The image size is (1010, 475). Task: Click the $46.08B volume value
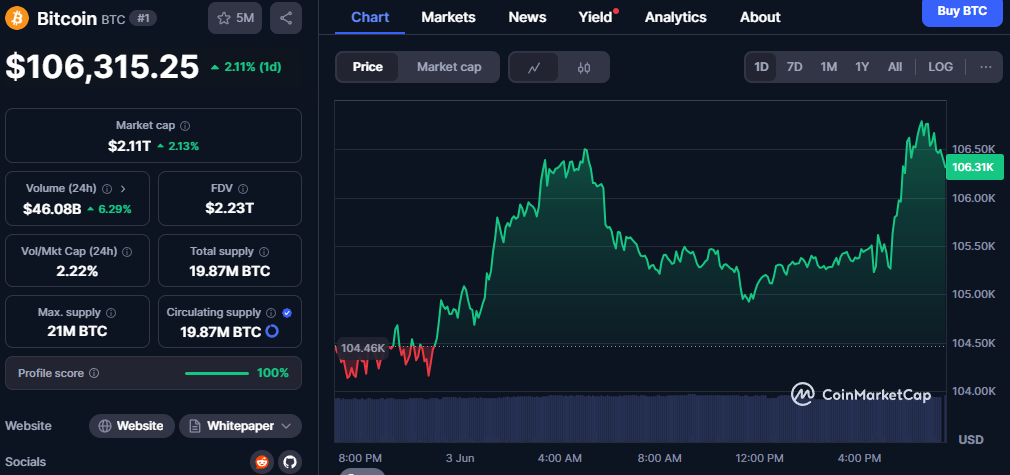coord(52,209)
